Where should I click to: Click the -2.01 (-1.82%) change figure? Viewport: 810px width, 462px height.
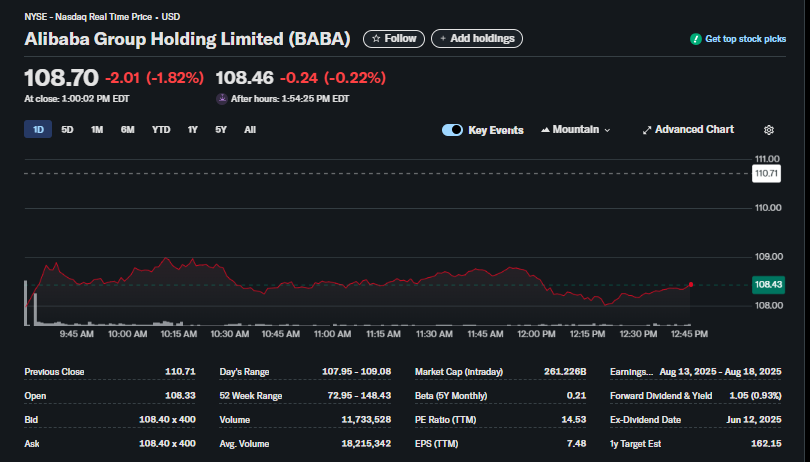coord(154,78)
